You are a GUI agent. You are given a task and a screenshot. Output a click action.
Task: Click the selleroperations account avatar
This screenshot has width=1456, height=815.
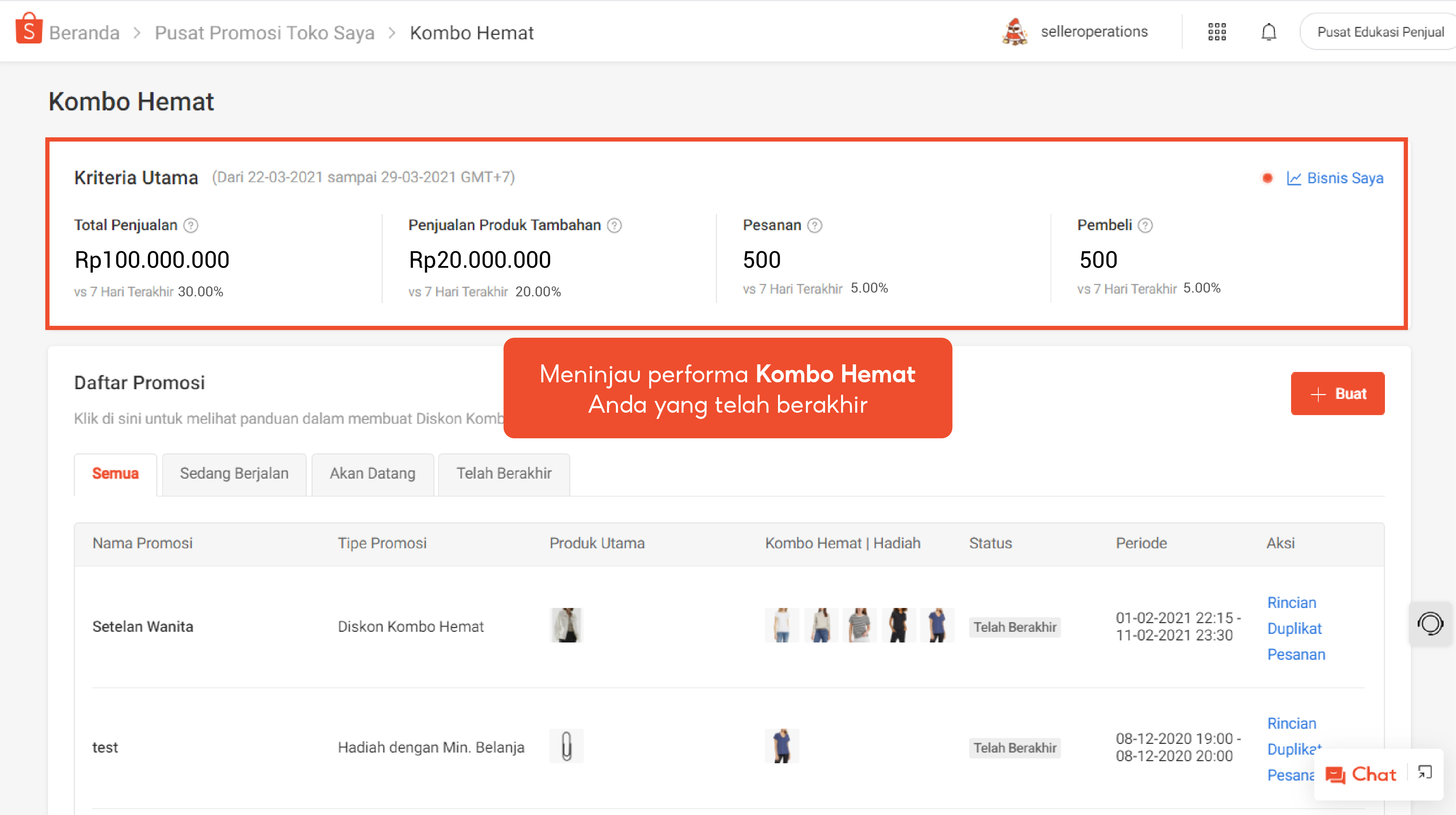(1015, 32)
